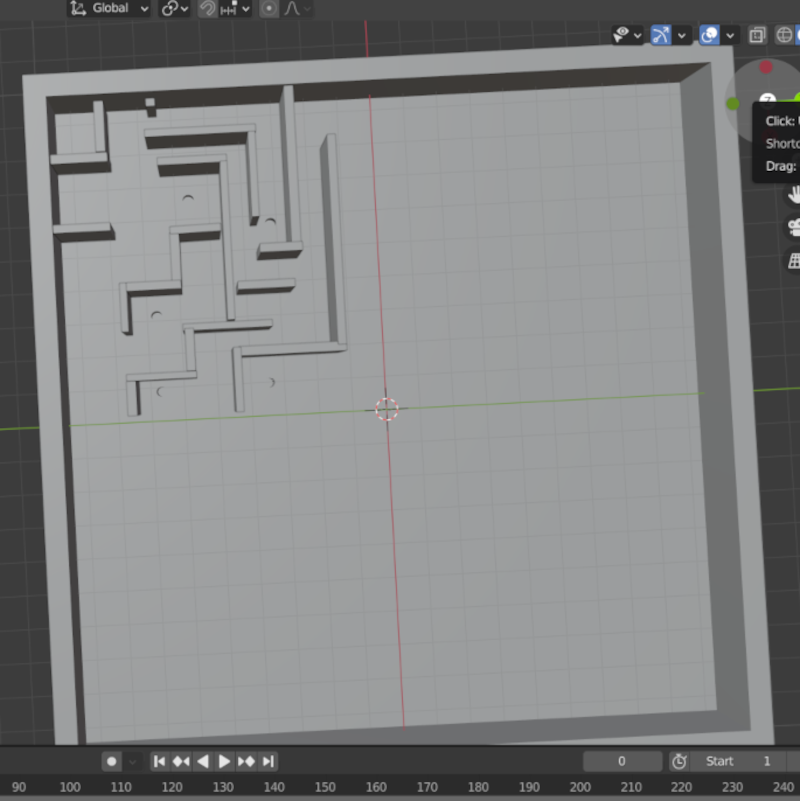Expand the overlays options arrow

[x=731, y=35]
